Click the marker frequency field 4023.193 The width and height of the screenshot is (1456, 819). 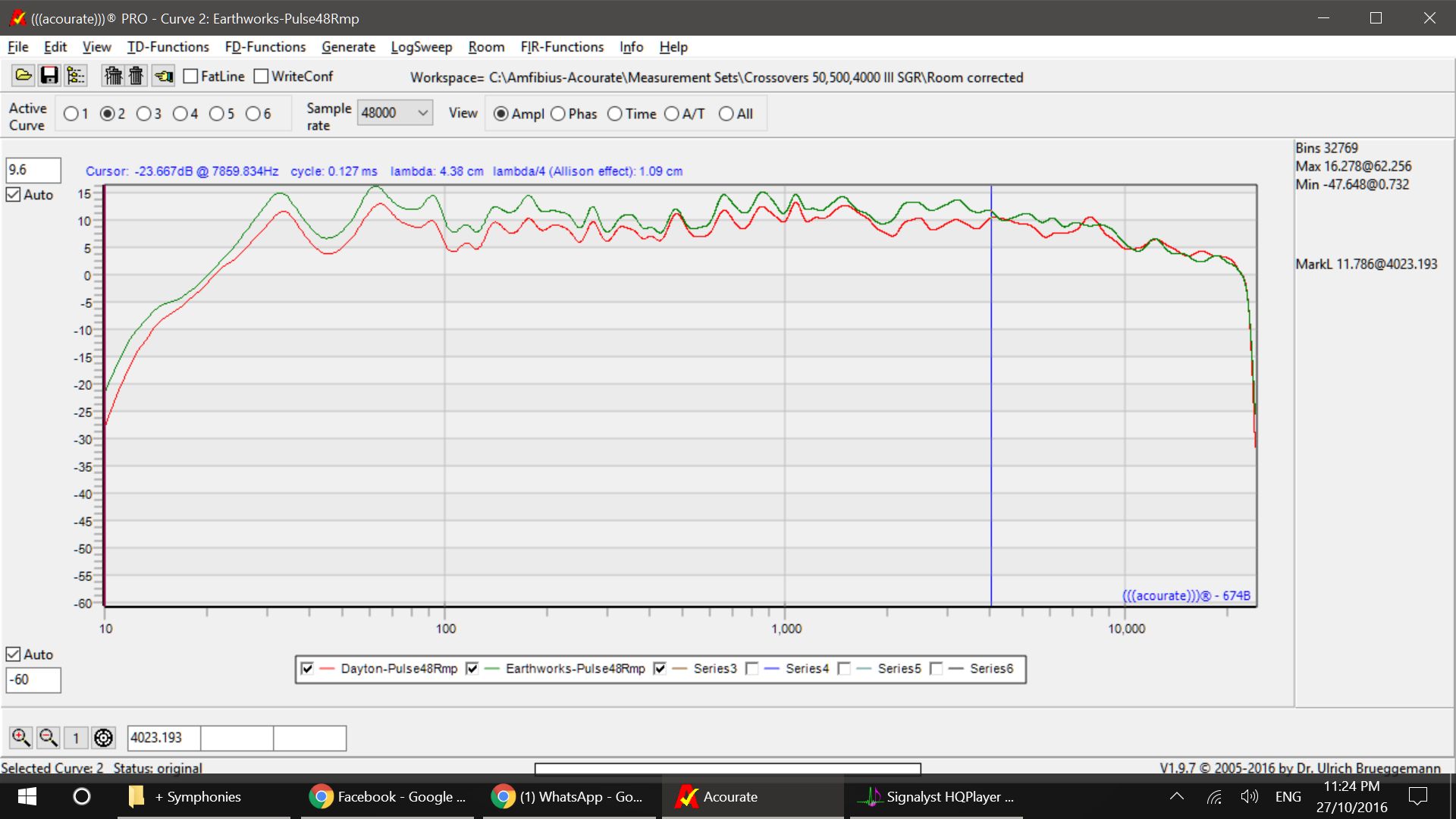pos(164,737)
